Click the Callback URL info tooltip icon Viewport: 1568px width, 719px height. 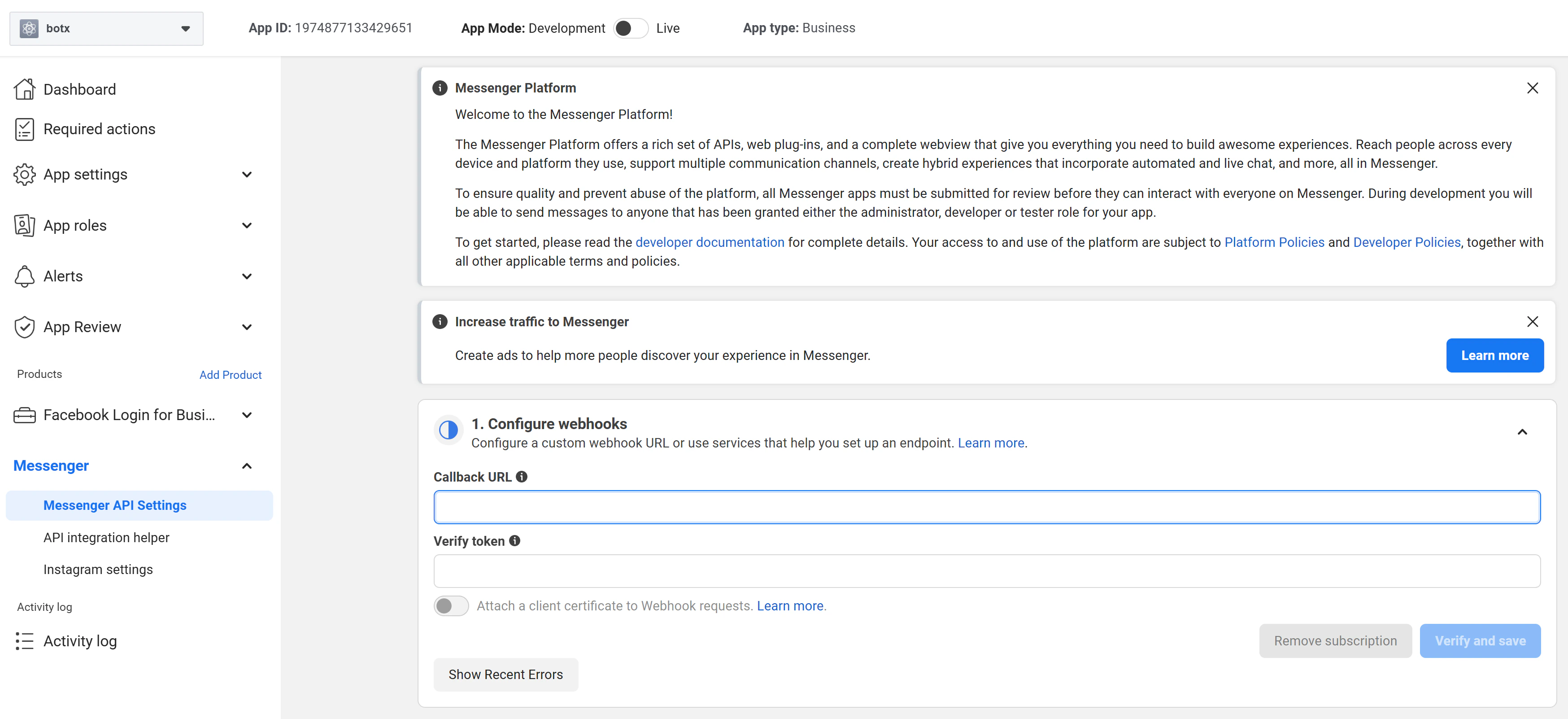click(x=522, y=477)
